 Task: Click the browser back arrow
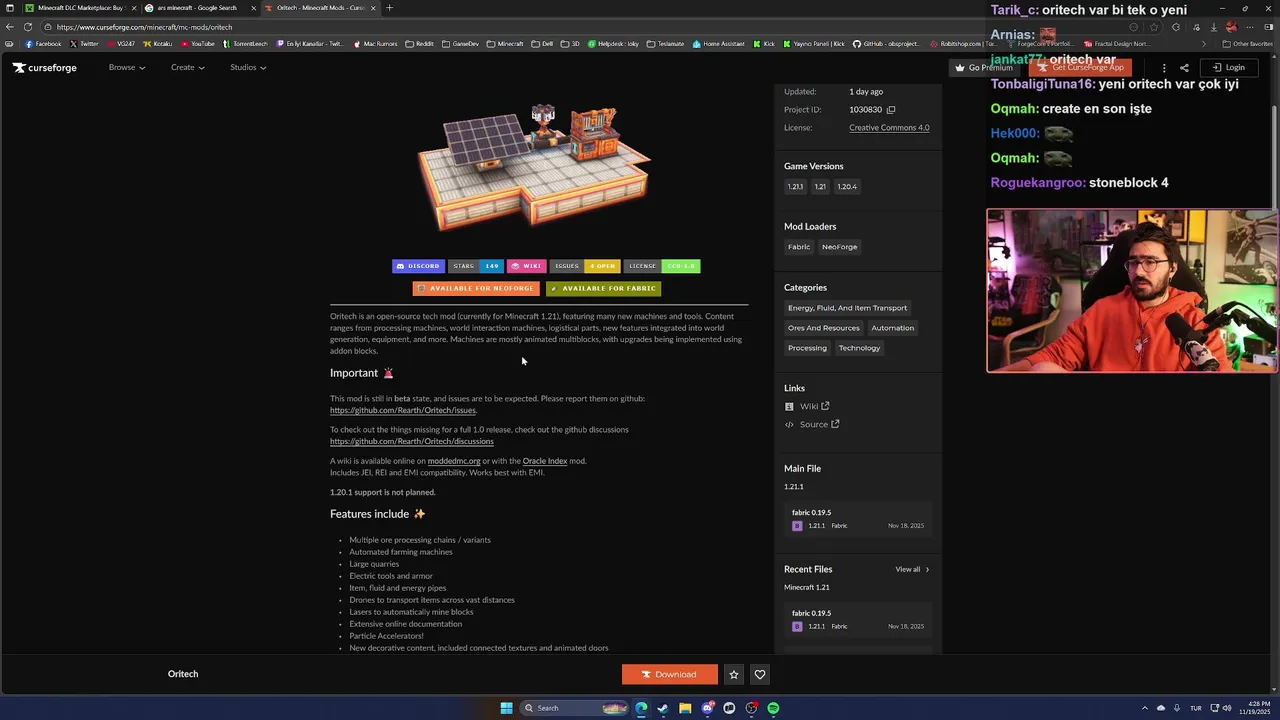click(x=11, y=27)
